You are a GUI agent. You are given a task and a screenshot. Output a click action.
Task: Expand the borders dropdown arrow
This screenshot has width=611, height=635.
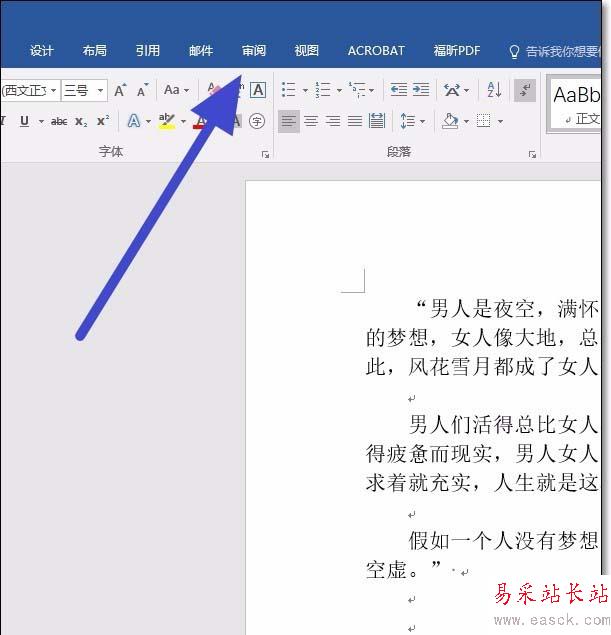(x=500, y=121)
